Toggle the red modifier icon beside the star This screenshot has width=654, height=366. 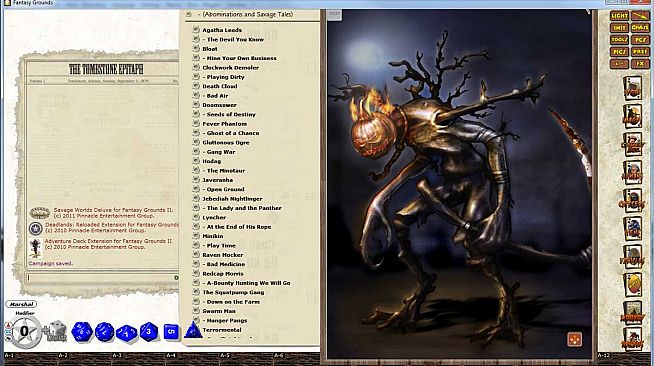[8, 326]
